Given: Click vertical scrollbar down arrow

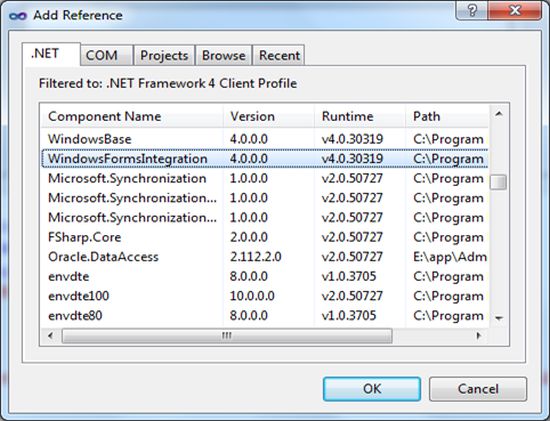Looking at the screenshot, I should click(498, 318).
